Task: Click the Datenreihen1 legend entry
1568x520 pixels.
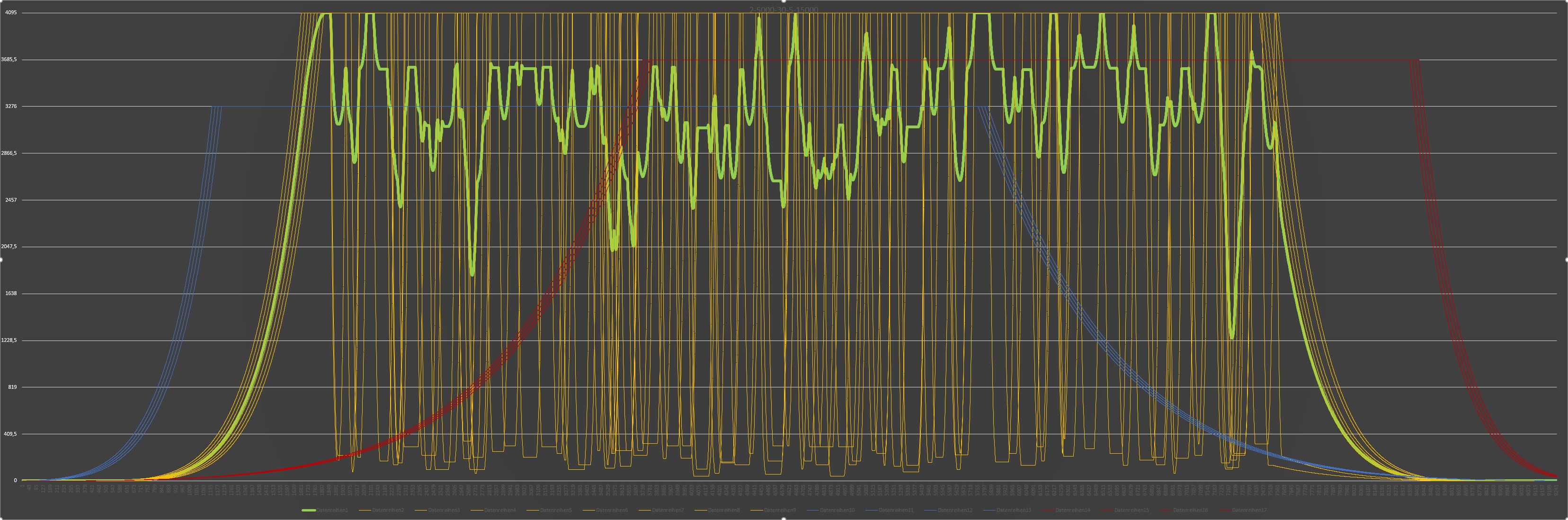Action: coord(332,510)
